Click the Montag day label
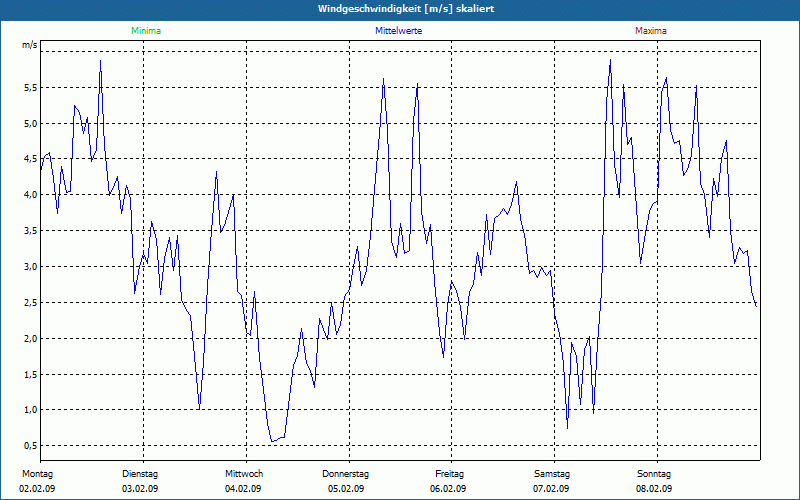 tap(37, 474)
